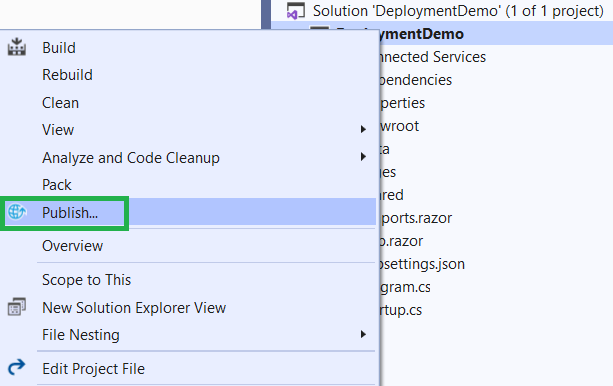Click the Build icon in context menu
The image size is (613, 386).
pyautogui.click(x=16, y=47)
